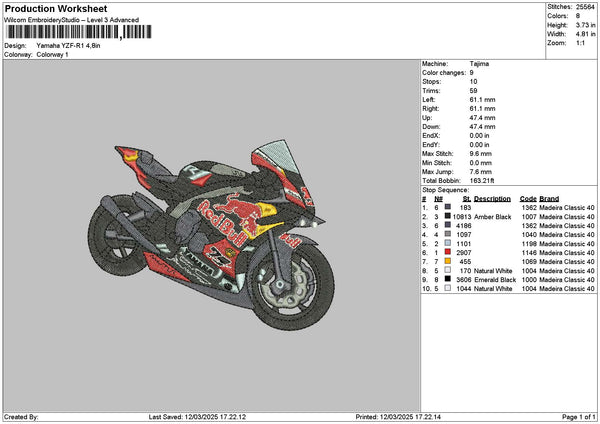Select 'Natural White' description in row 8
Viewport: 600px width, 424px height.
click(x=493, y=271)
